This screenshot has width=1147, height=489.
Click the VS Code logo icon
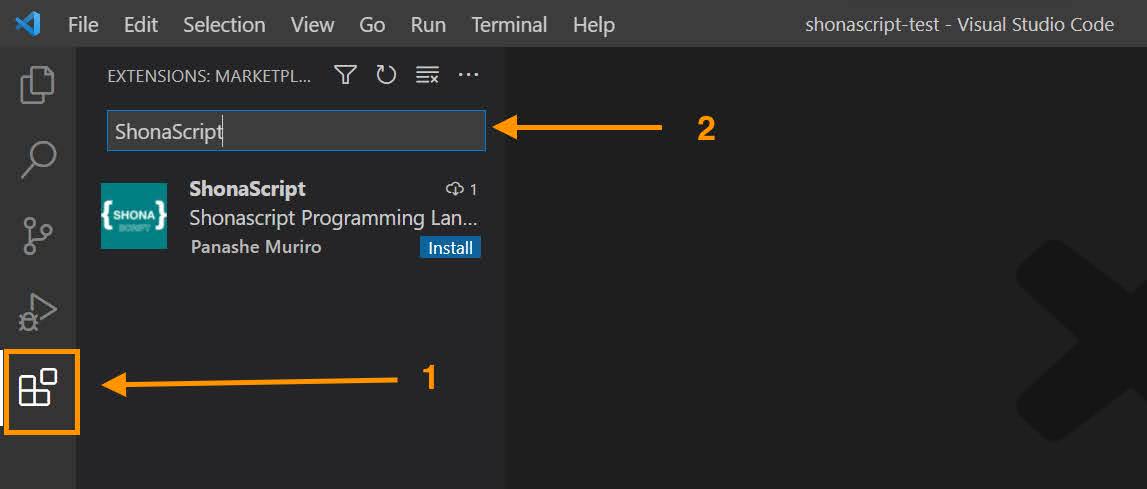pyautogui.click(x=28, y=24)
